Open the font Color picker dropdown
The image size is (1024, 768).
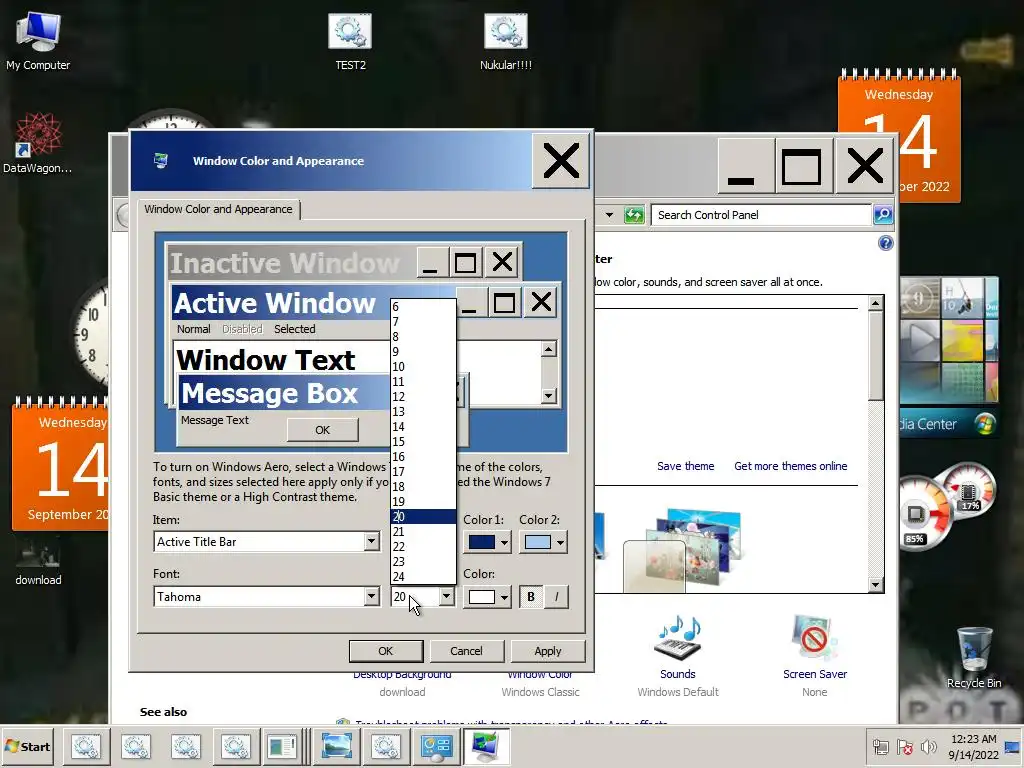(504, 597)
